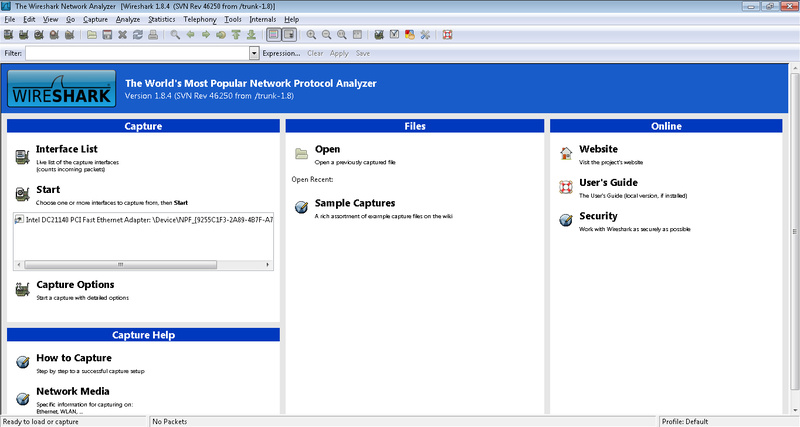Screen dimensions: 800x427
Task: Toggle packet list colorization
Action: (x=274, y=35)
